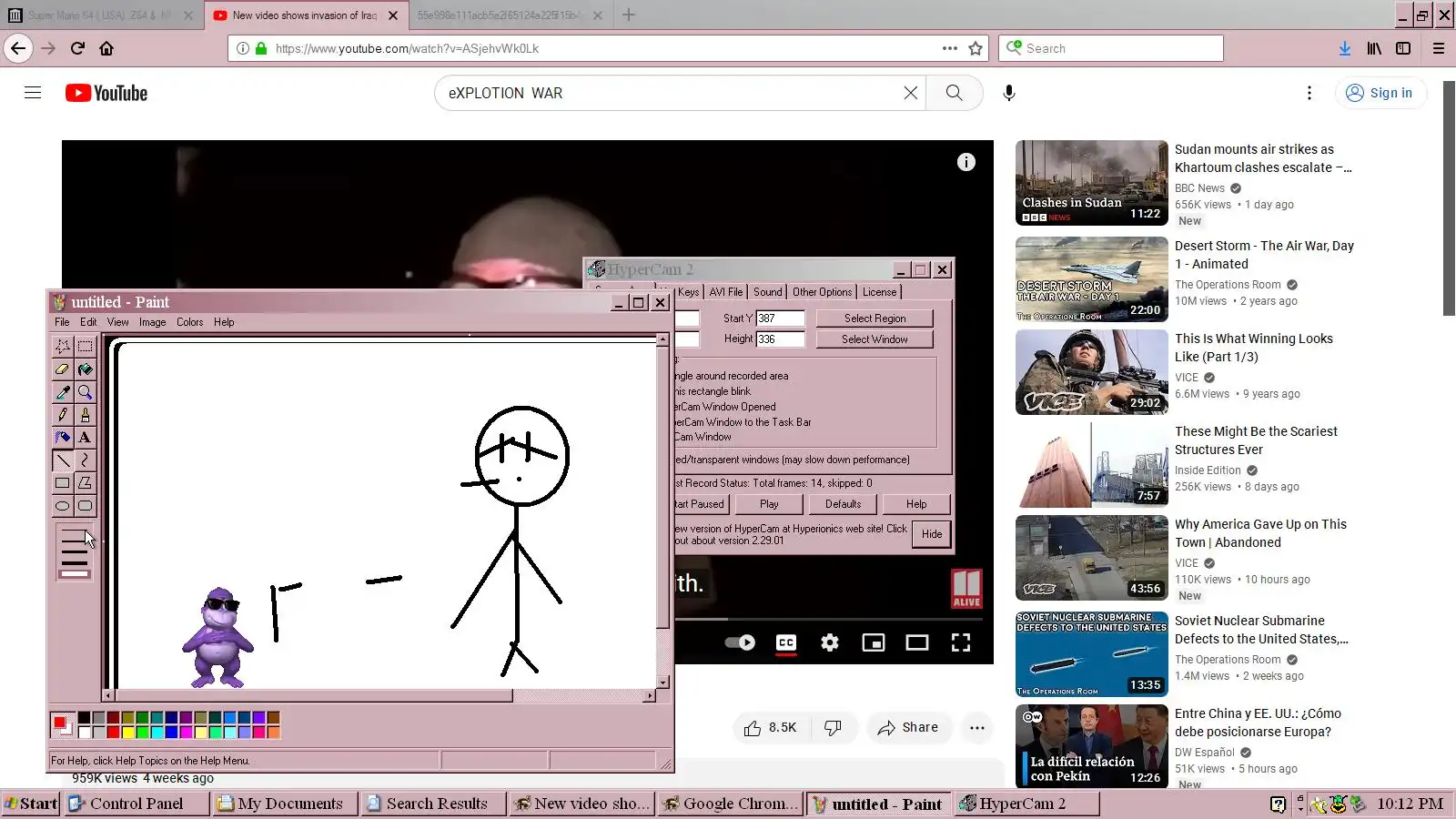This screenshot has width=1456, height=819.
Task: Click Select Window in HyperCam
Action: (x=875, y=339)
